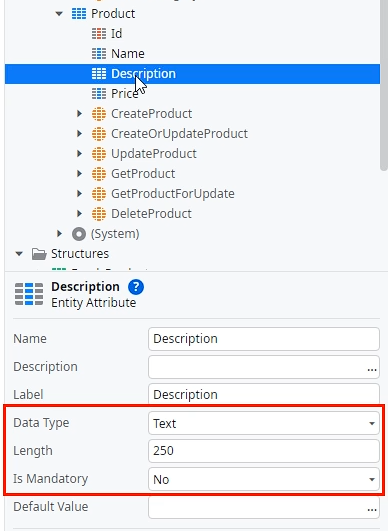Viewport: 388px width, 531px height.
Task: Open help for Description entity attribute
Action: click(136, 287)
